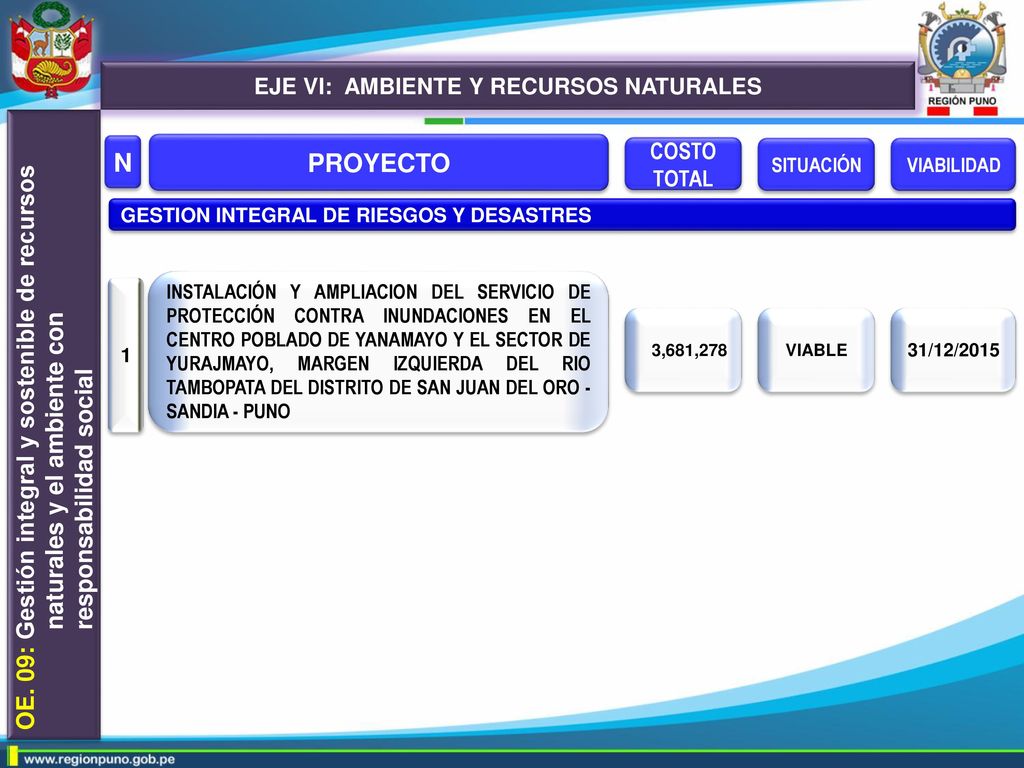Image resolution: width=1024 pixels, height=768 pixels.
Task: Click the VIABLE status cell
Action: click(816, 350)
